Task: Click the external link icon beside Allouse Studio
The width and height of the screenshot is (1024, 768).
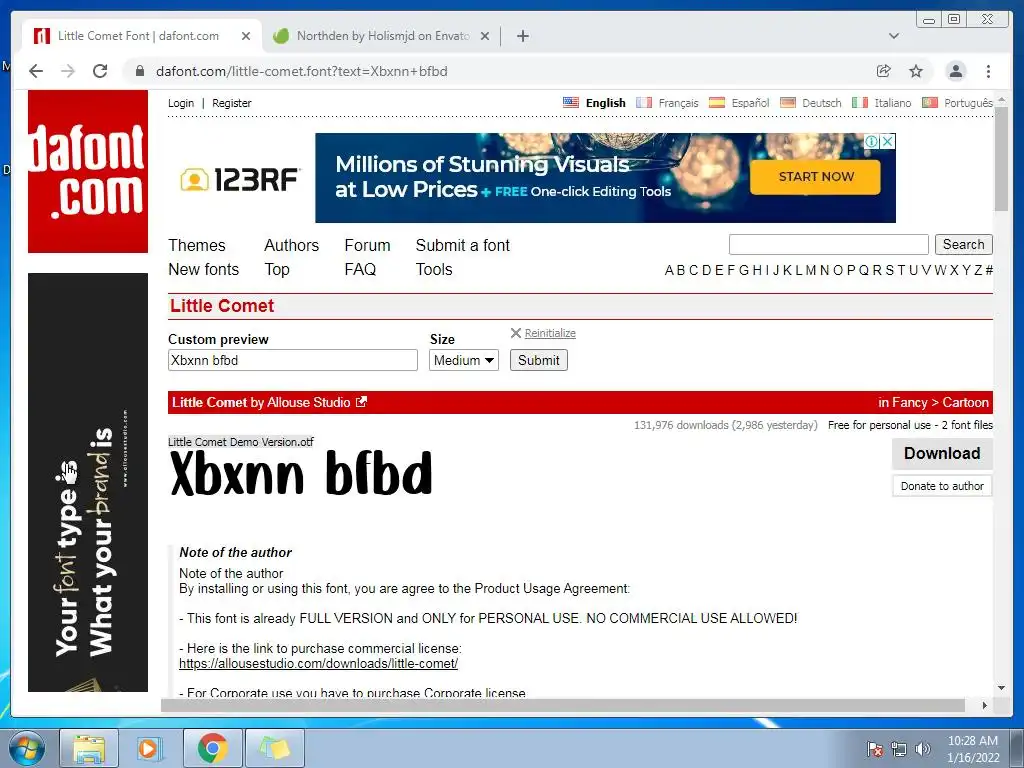Action: [361, 402]
